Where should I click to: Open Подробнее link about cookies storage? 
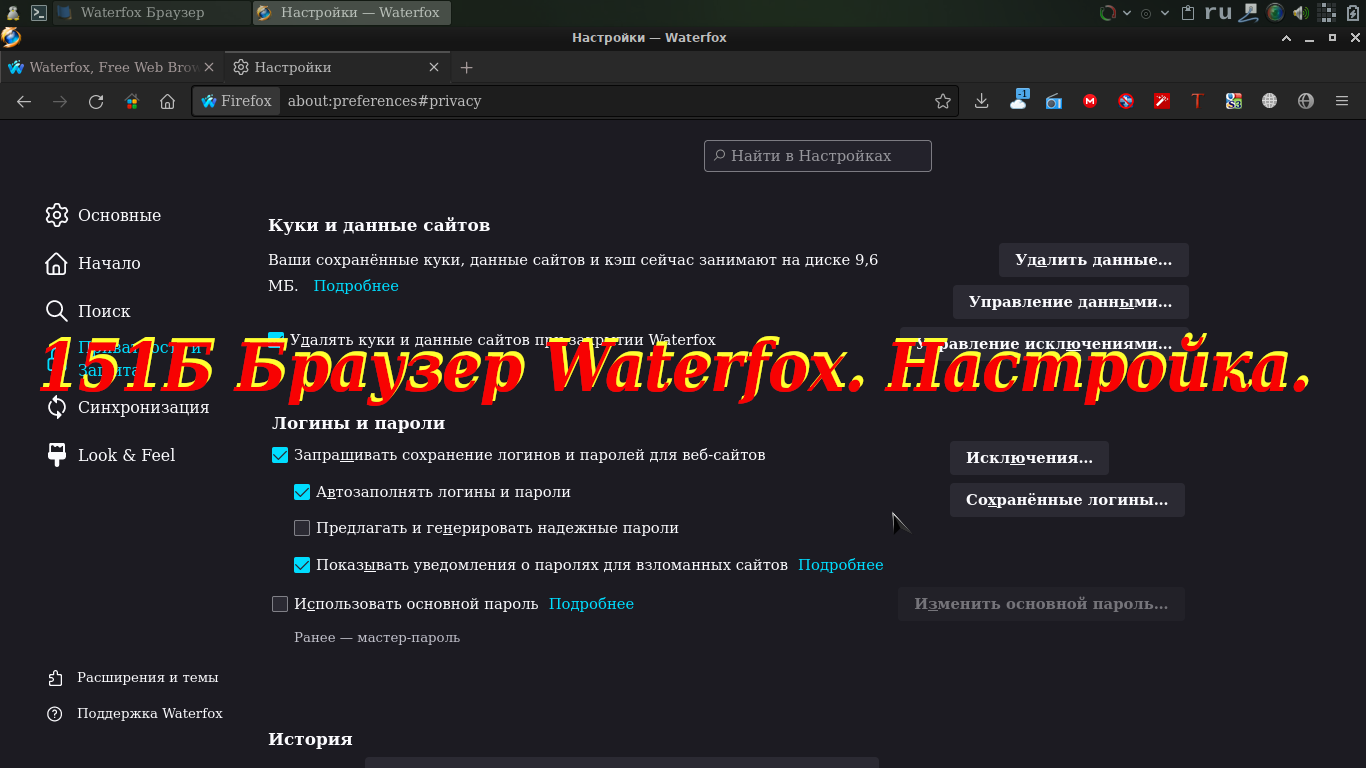pyautogui.click(x=356, y=286)
